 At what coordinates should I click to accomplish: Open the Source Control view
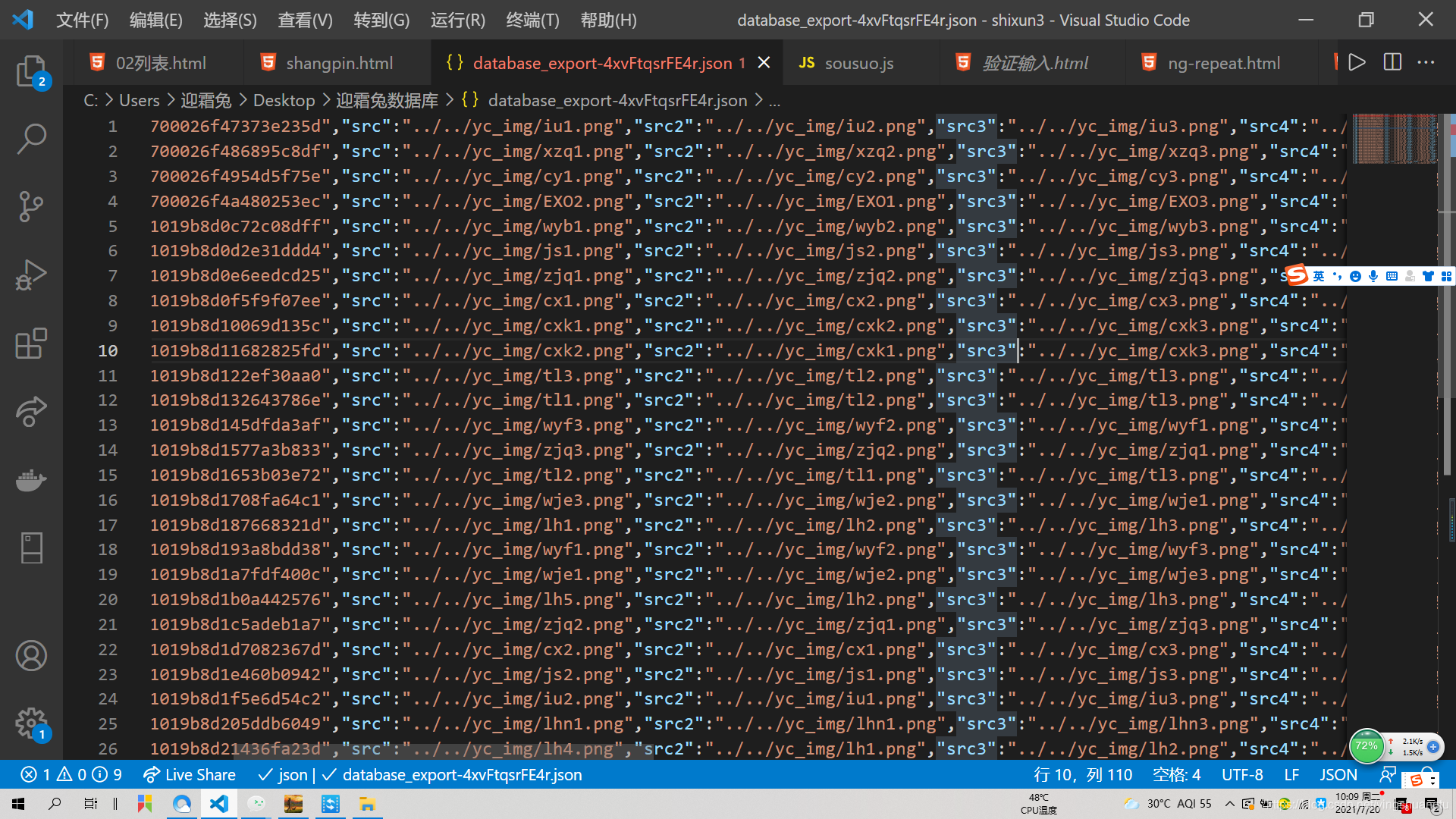click(x=31, y=206)
